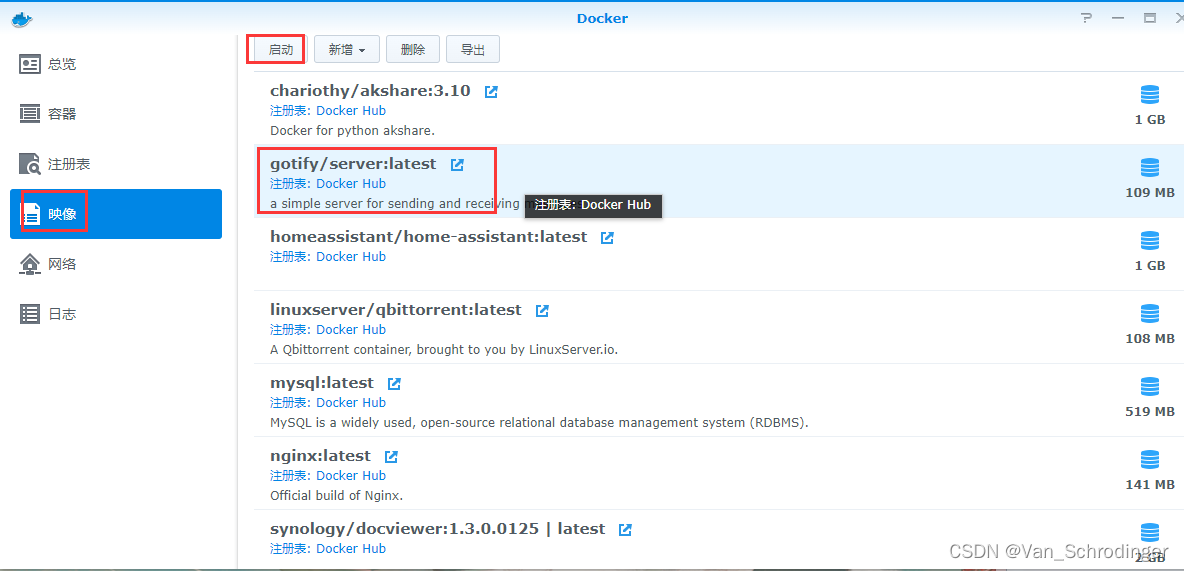Switch to the 容器 container tab
This screenshot has height=571, width=1184.
click(116, 114)
